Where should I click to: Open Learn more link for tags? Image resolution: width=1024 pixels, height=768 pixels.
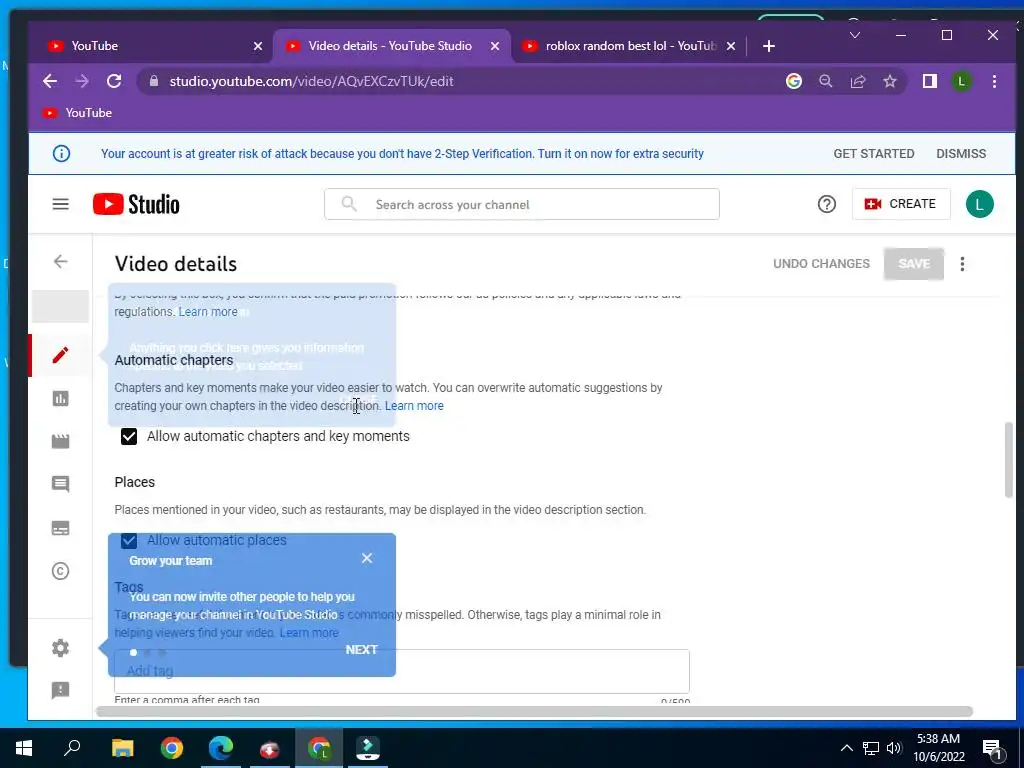[309, 633]
